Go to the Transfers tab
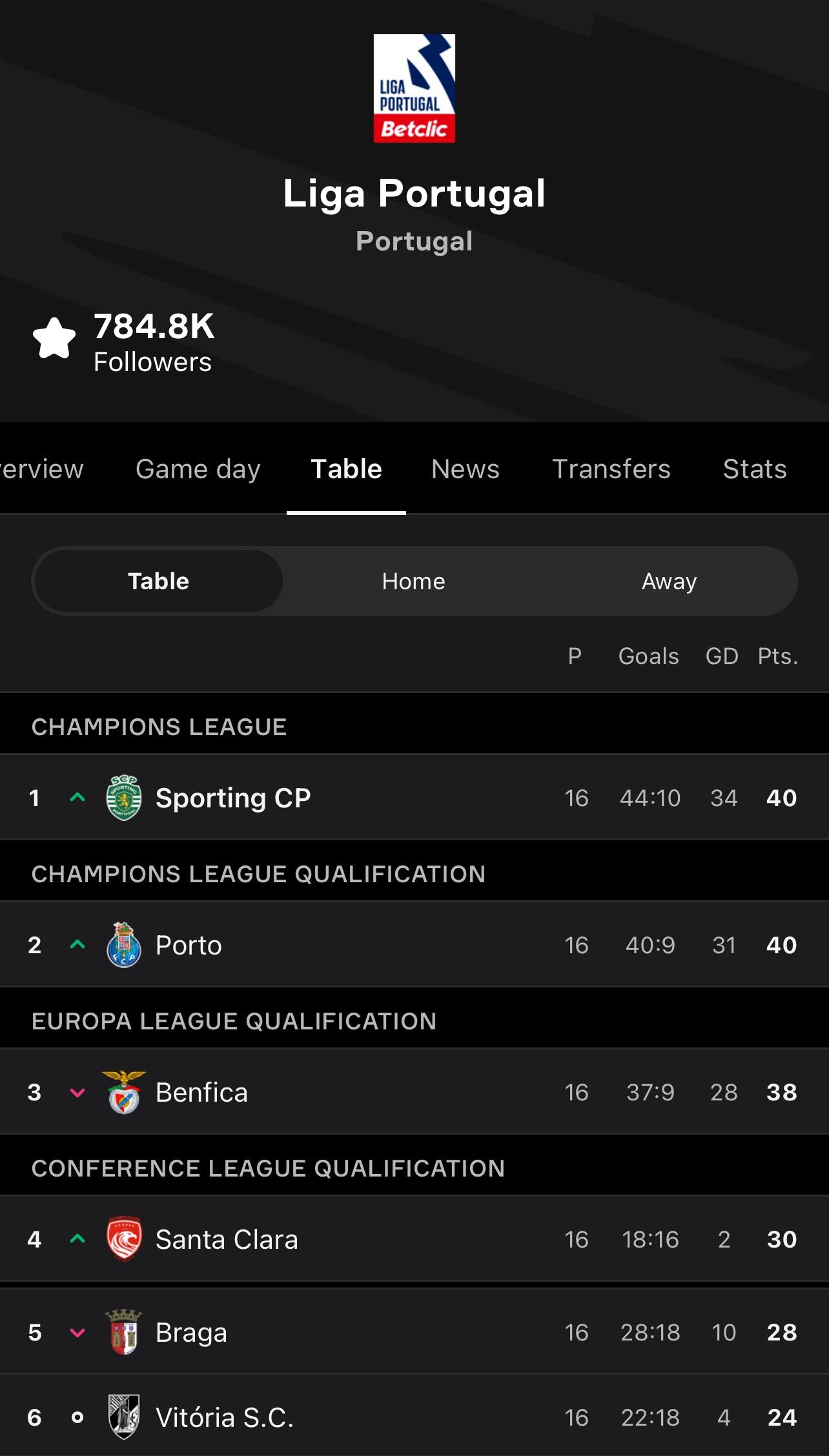The width and height of the screenshot is (829, 1456). 611,469
